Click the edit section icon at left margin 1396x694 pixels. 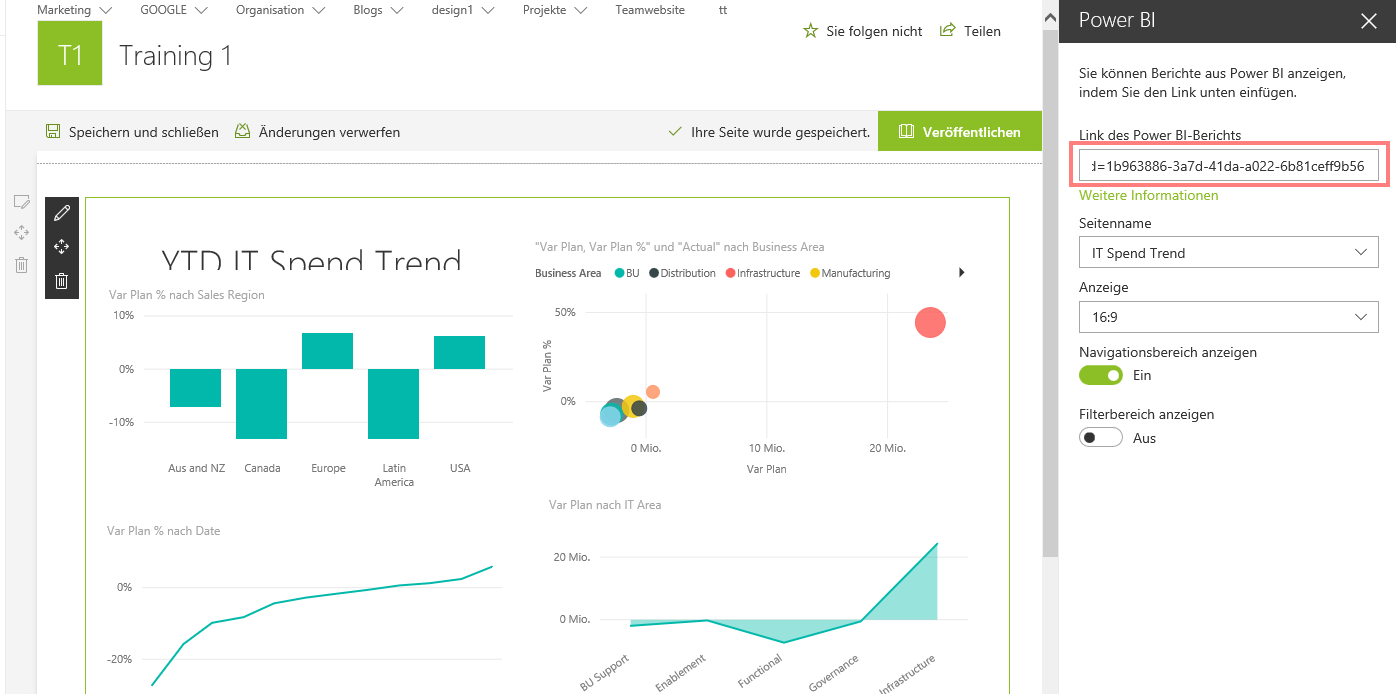click(x=21, y=201)
